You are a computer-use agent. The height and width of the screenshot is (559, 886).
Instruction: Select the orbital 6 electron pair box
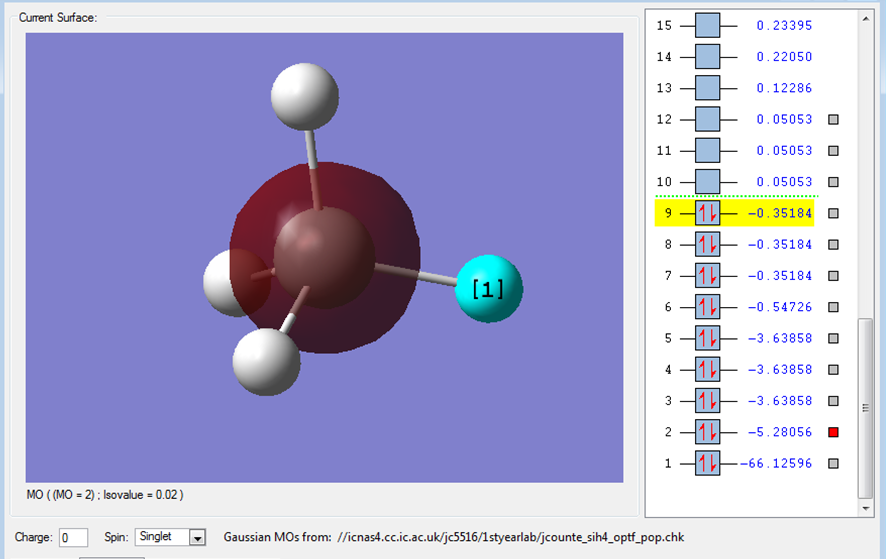[x=707, y=307]
